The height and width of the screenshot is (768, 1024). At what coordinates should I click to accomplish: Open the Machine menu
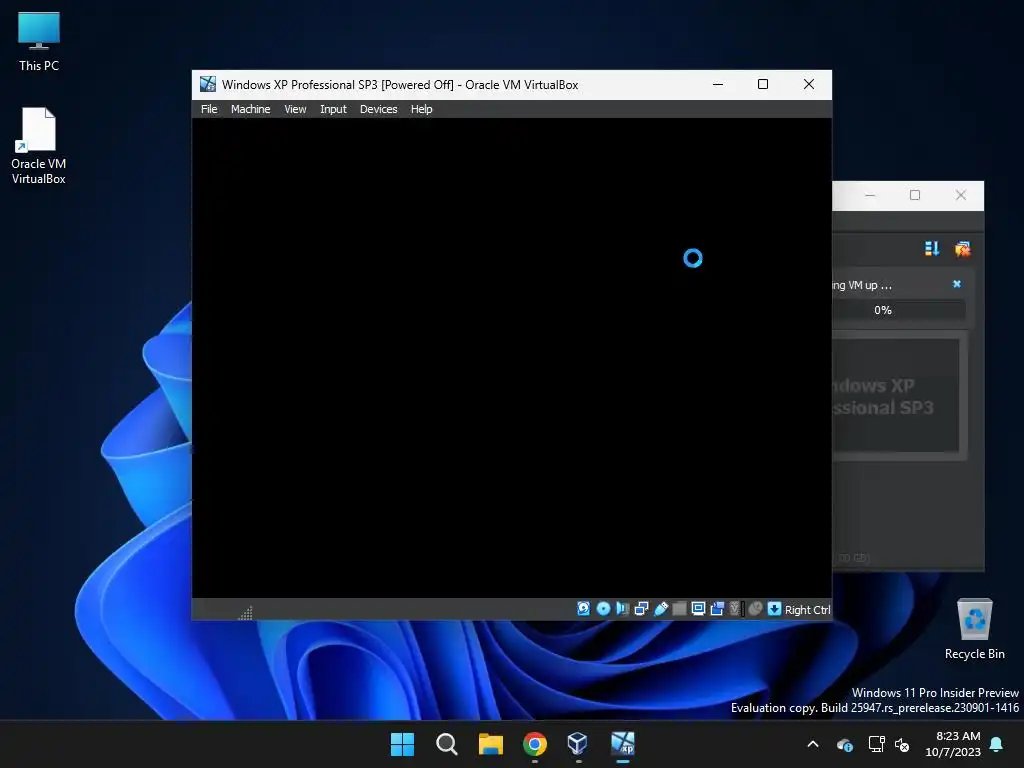click(250, 109)
